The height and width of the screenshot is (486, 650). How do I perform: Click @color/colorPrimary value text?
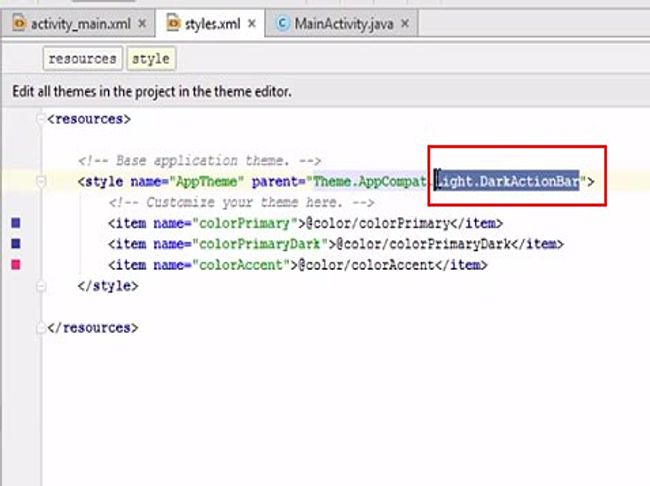point(378,224)
